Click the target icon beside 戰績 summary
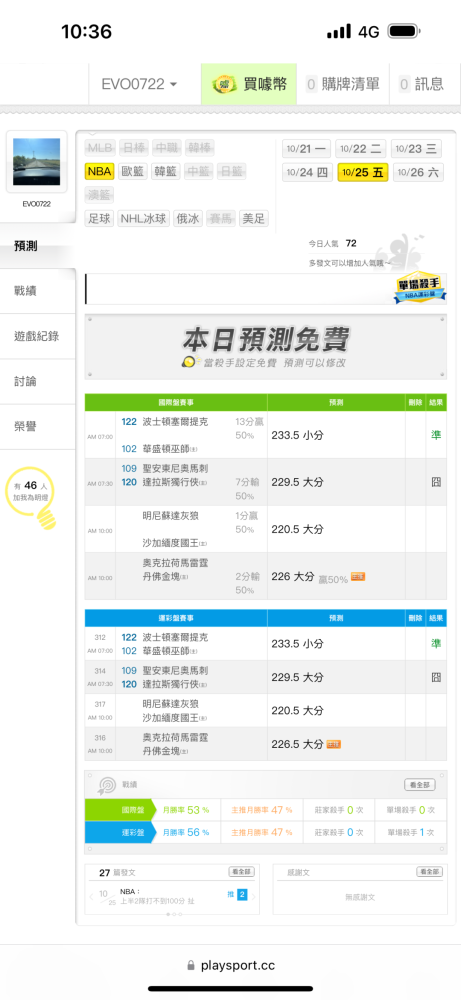Screen dimensions: 461x1000 (x=106, y=784)
